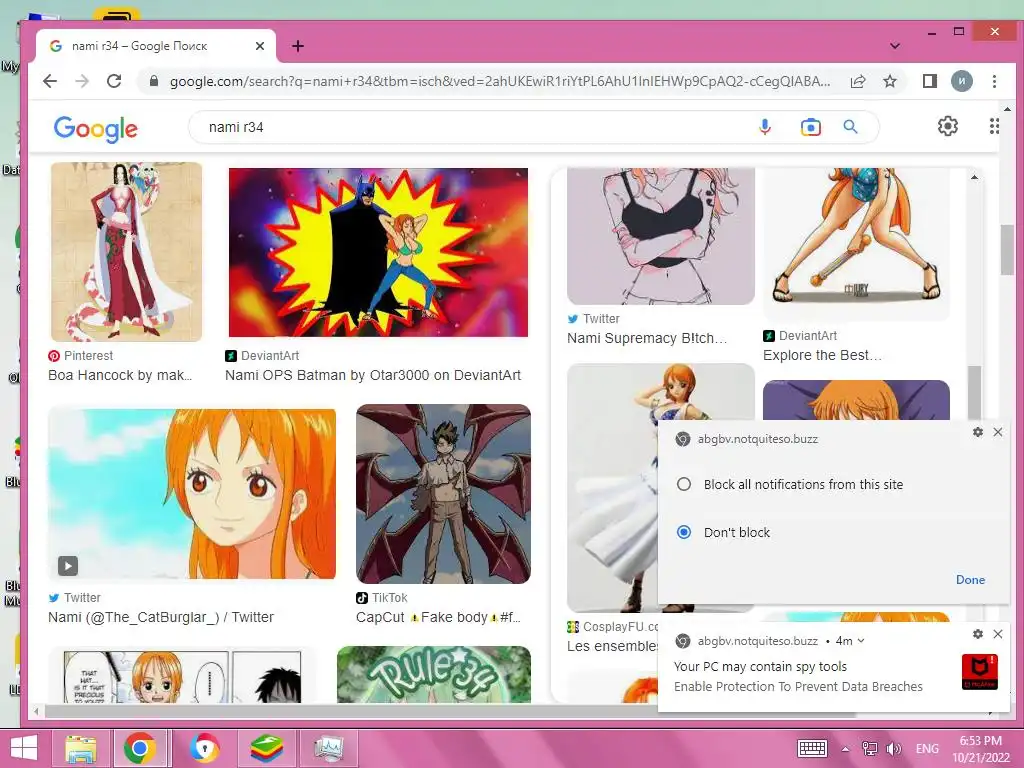Open settings gear on spy tools notification
The width and height of the screenshot is (1024, 768).
[978, 633]
